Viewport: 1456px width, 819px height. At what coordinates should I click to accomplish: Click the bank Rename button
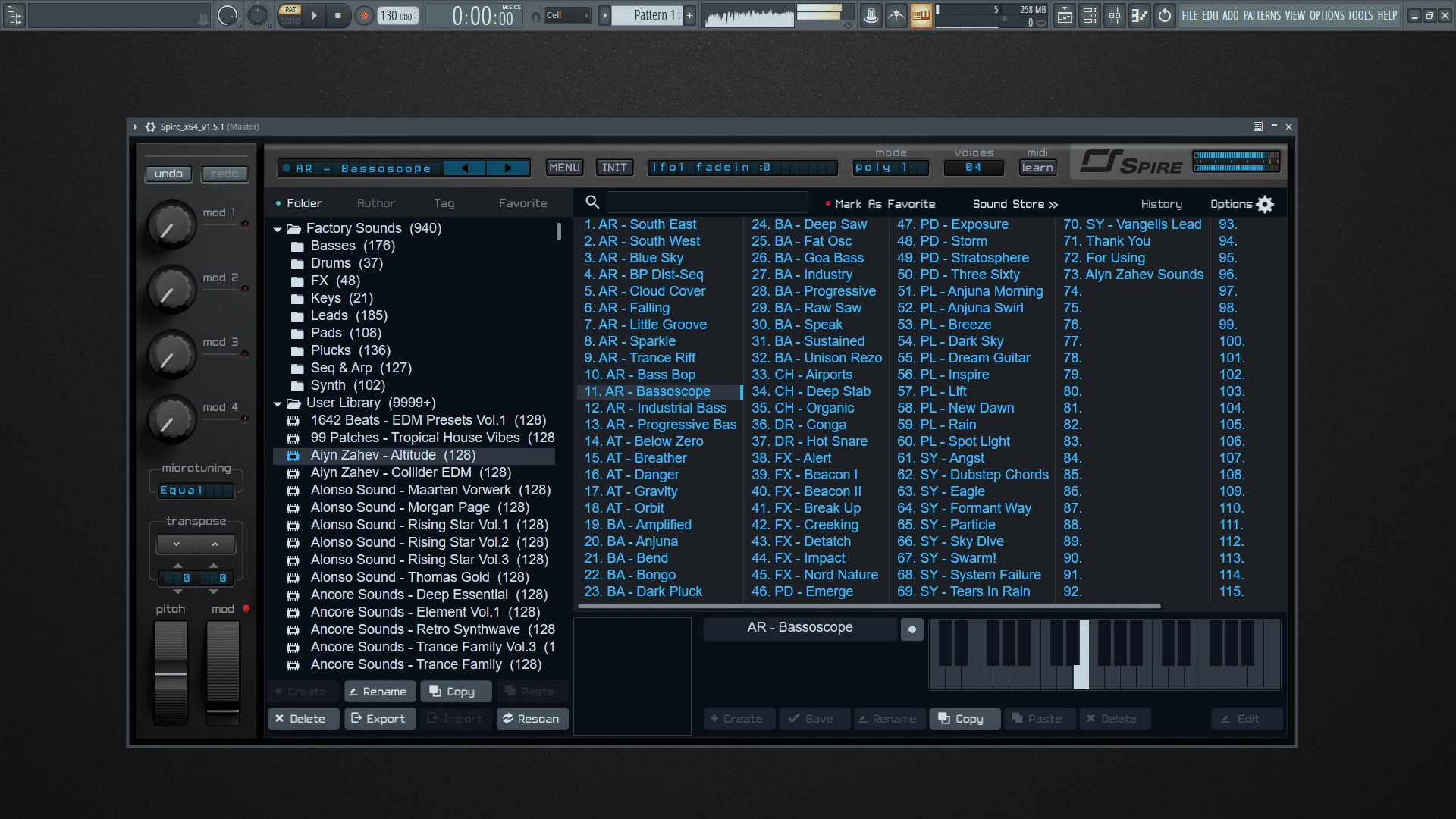click(x=379, y=692)
